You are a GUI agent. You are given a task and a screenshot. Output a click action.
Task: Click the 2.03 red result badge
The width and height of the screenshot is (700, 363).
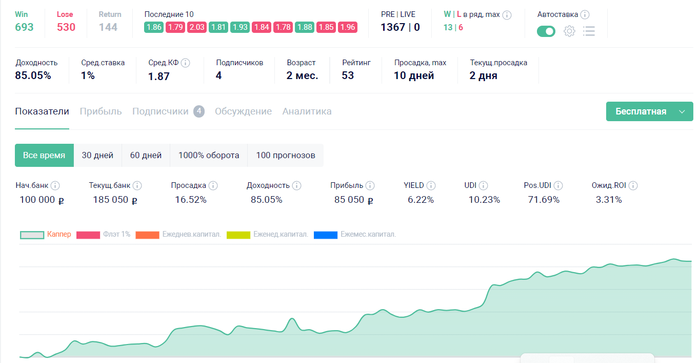pos(196,27)
